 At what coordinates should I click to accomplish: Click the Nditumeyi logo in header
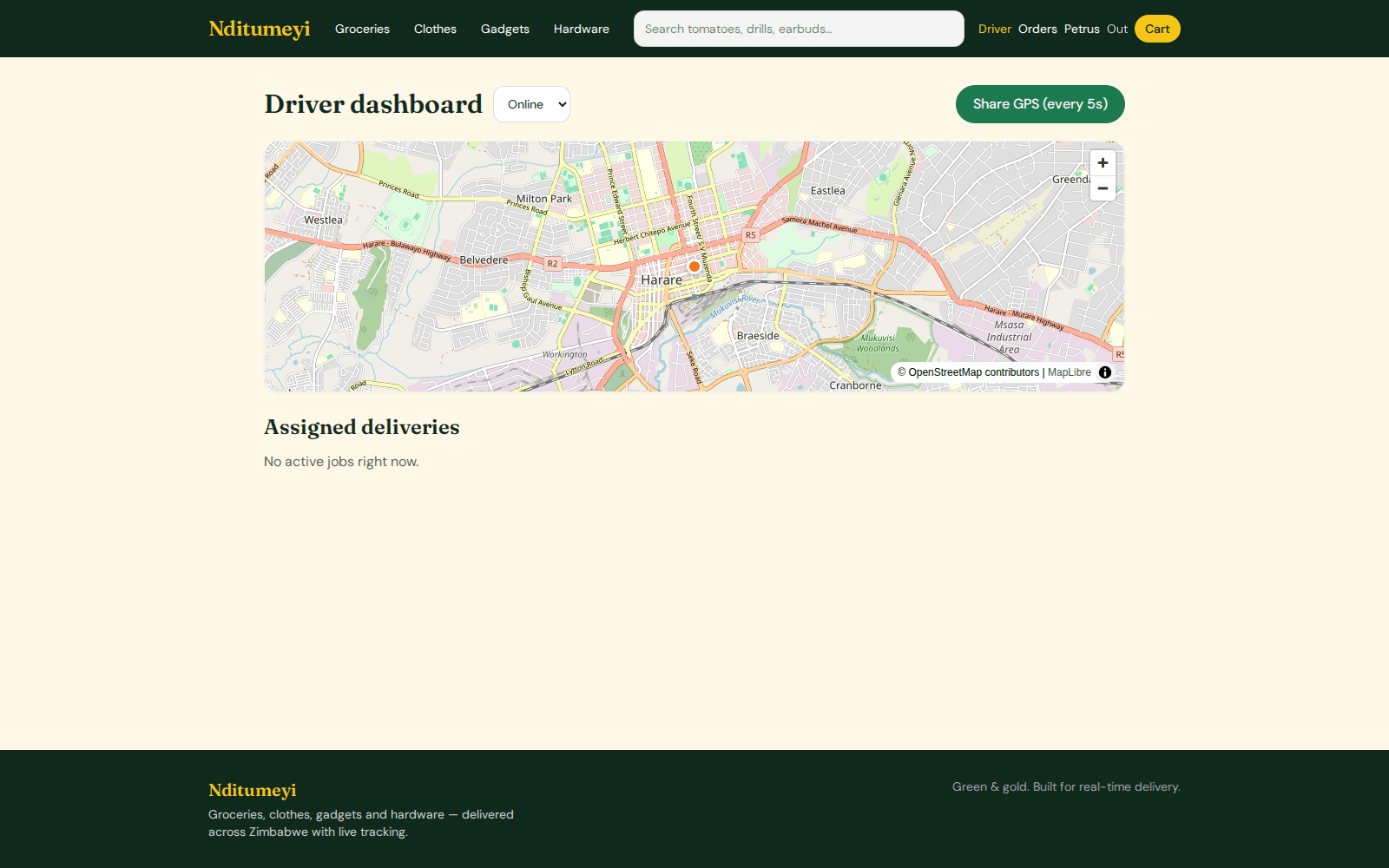point(260,29)
